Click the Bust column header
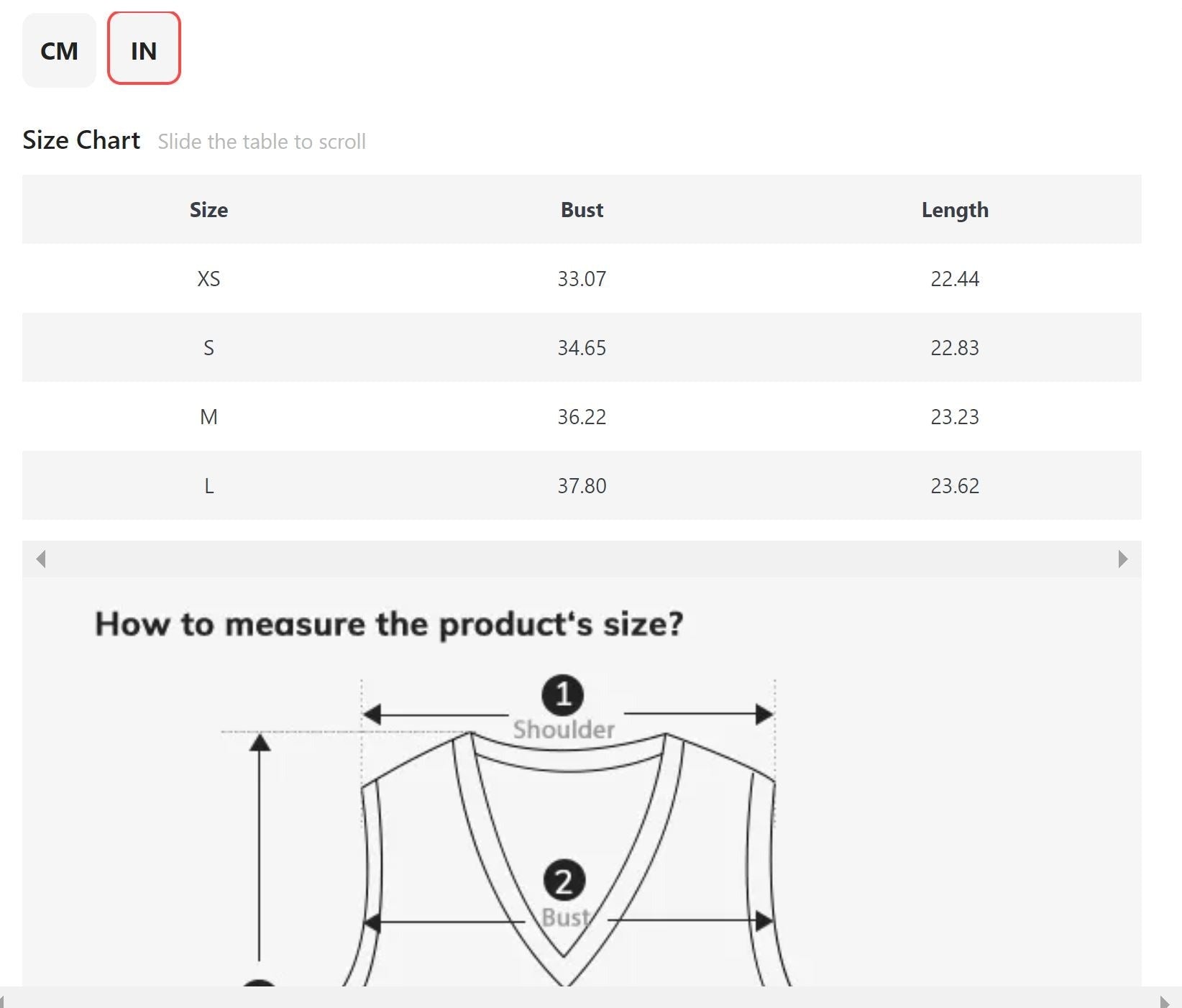The height and width of the screenshot is (1008, 1182). coord(582,210)
